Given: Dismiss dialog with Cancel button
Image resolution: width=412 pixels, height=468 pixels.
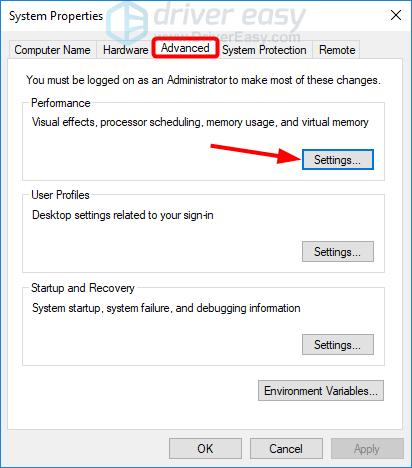Looking at the screenshot, I should point(286,449).
